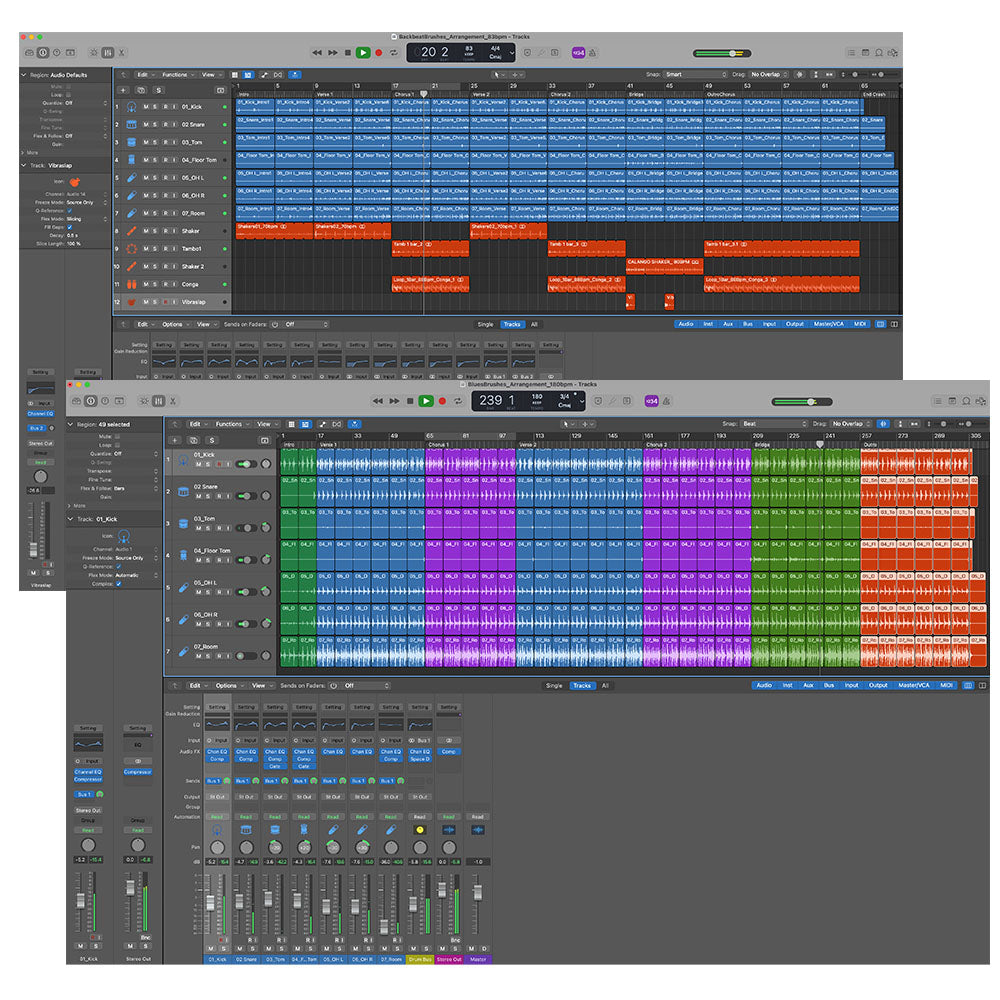Mute the 01_Kick channel strip in the mixer
The width and height of the screenshot is (1000, 1000).
point(210,948)
